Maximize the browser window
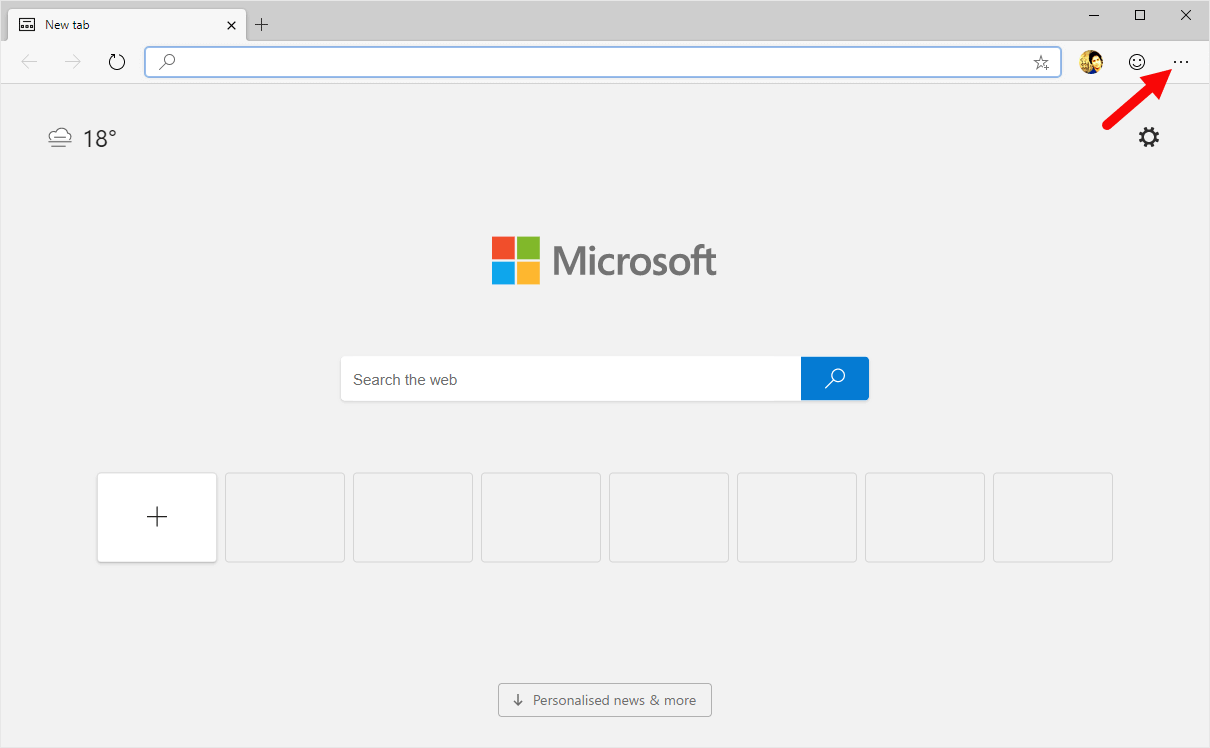The width and height of the screenshot is (1210, 748). (x=1140, y=15)
